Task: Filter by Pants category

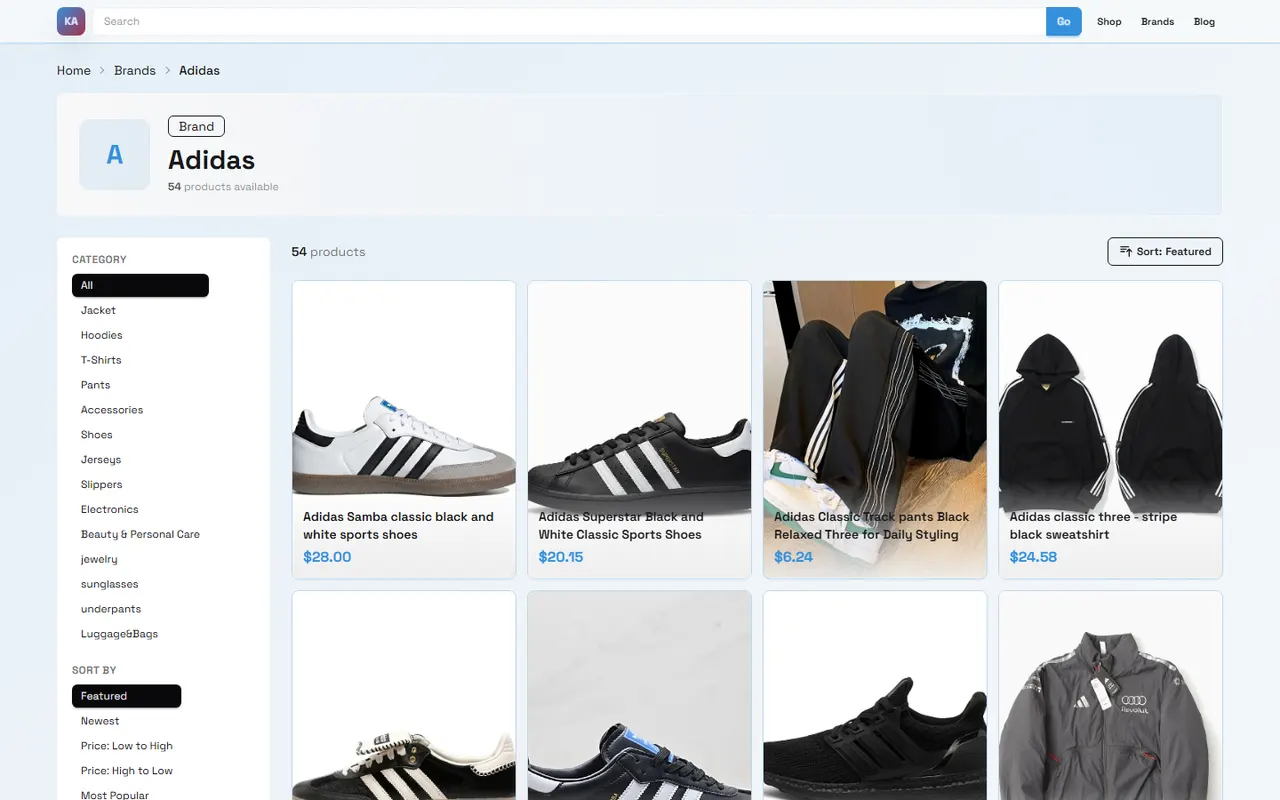Action: coord(96,385)
